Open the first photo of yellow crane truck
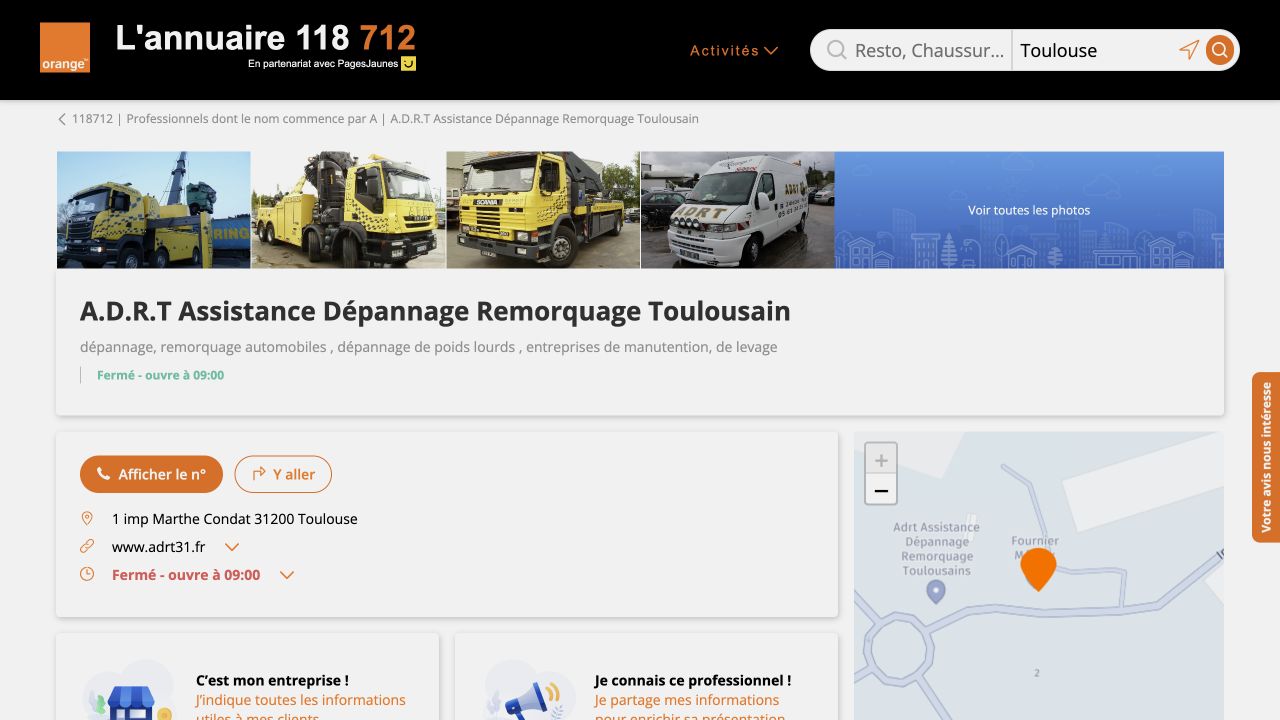Viewport: 1280px width, 720px height. tap(154, 210)
